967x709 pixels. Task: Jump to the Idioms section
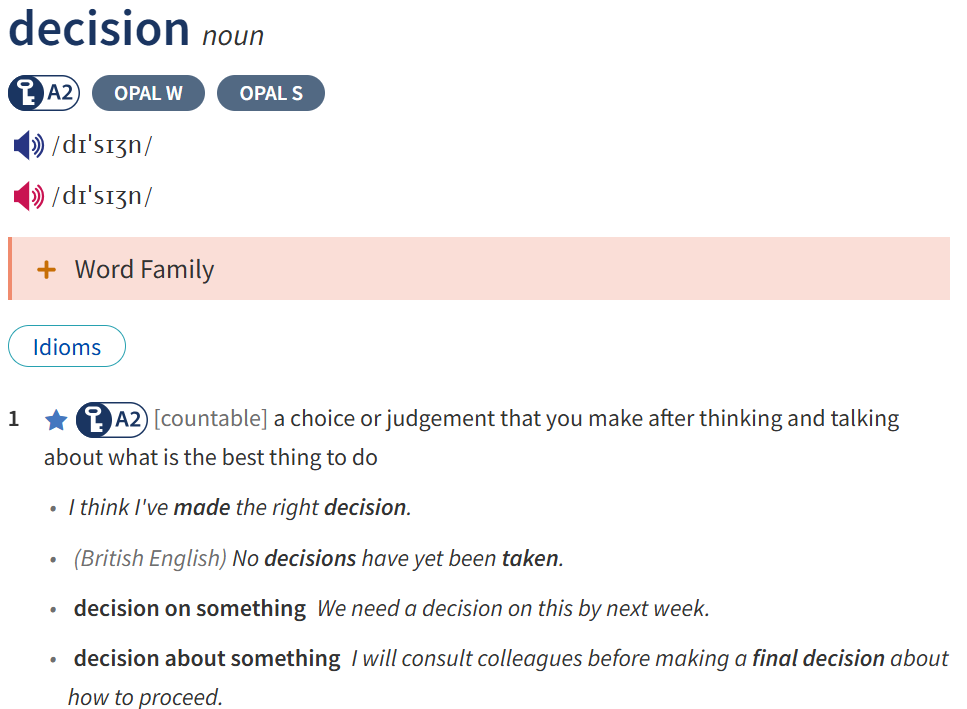(67, 347)
